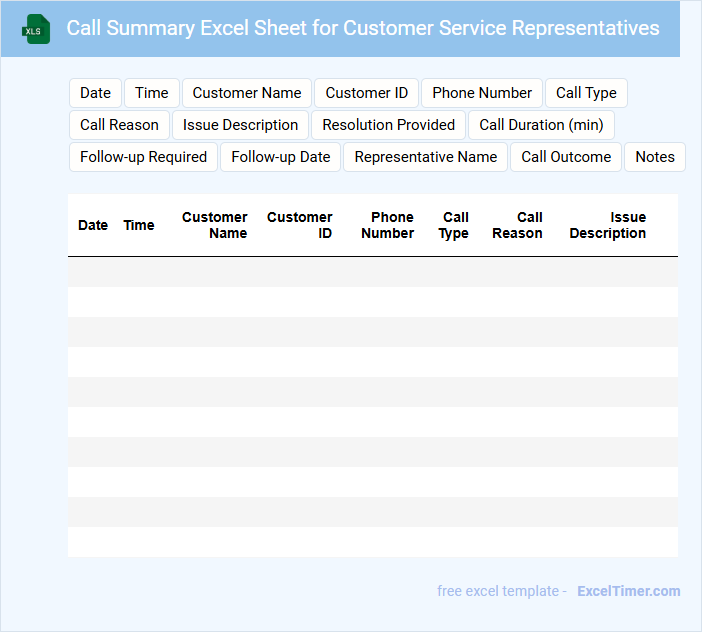Open the ExcelTimer.com link
This screenshot has height=632, width=702.
click(629, 591)
